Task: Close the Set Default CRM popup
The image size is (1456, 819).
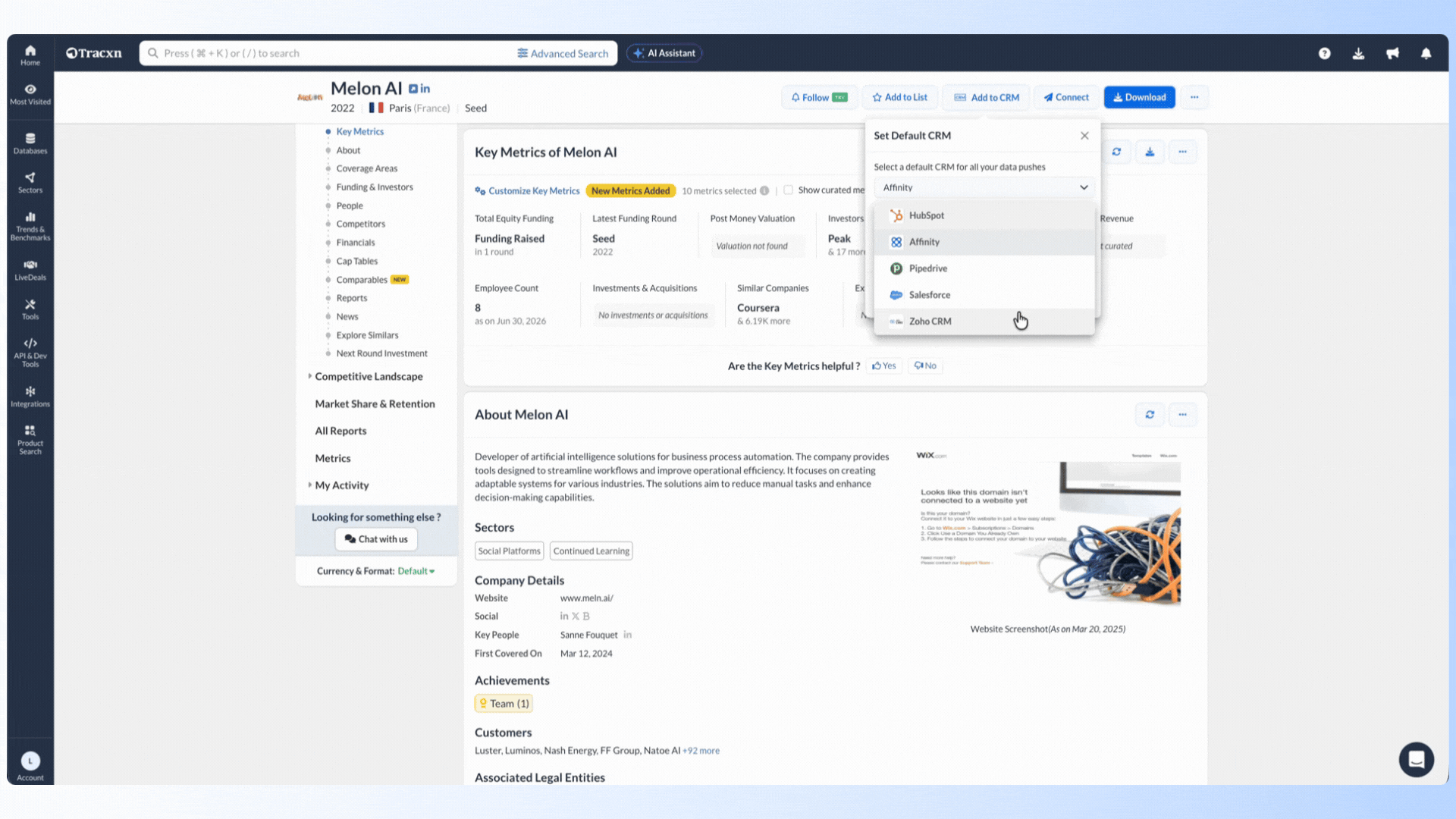Action: click(x=1084, y=136)
